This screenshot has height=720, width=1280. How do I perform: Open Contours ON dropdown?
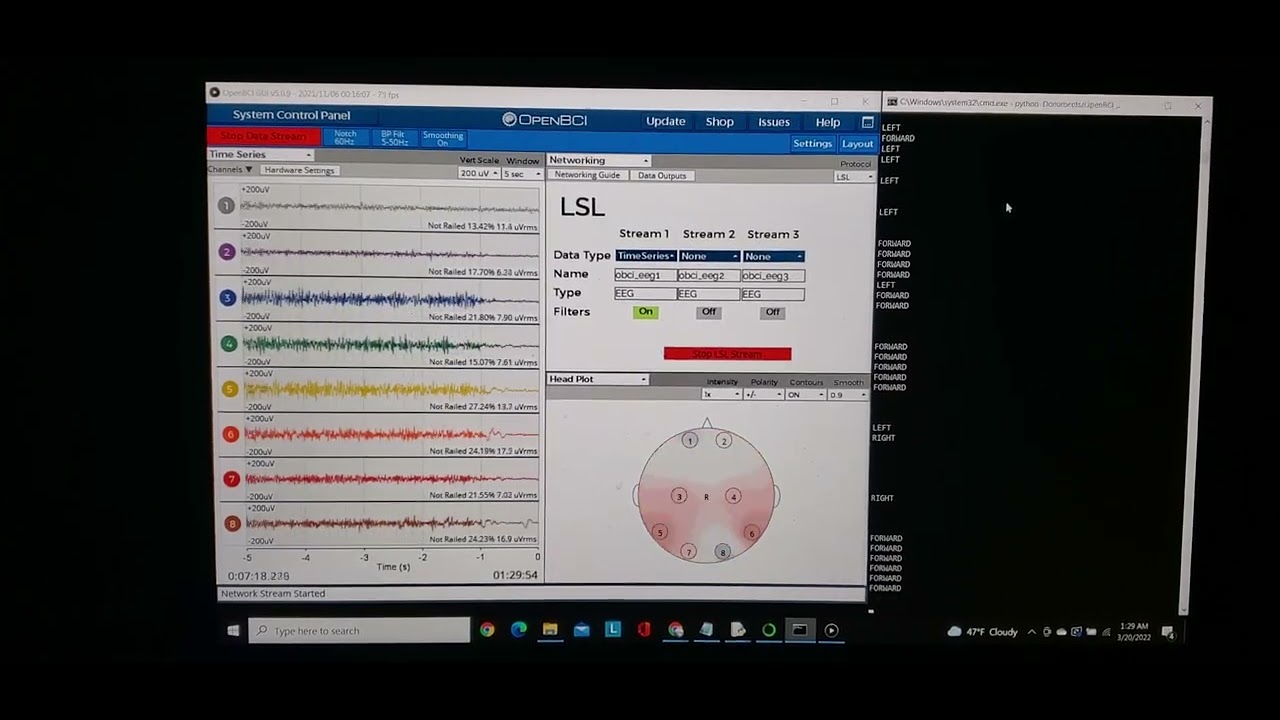[806, 395]
